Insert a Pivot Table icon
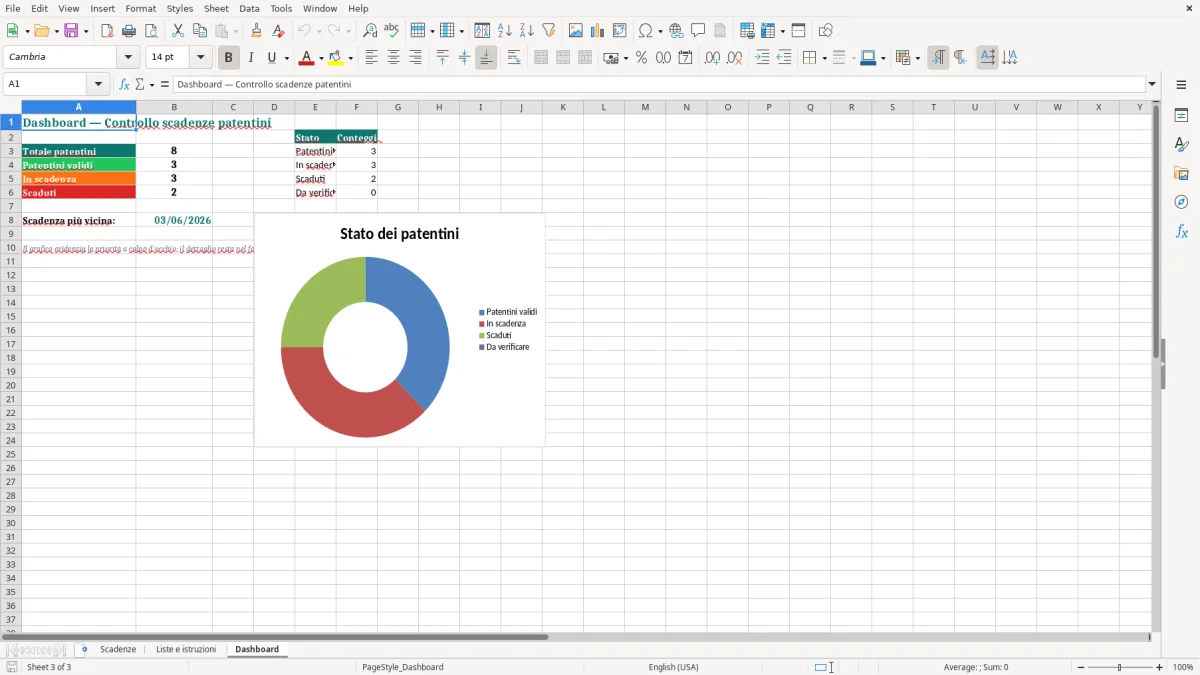The height and width of the screenshot is (675, 1200). click(x=620, y=31)
